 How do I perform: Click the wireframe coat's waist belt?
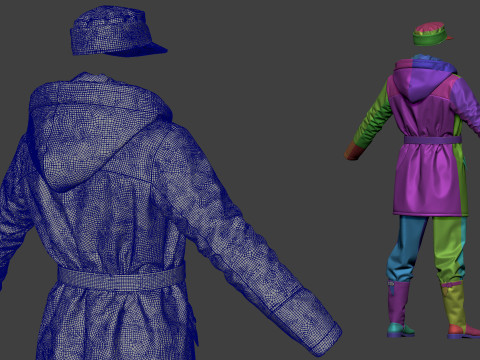122,277
